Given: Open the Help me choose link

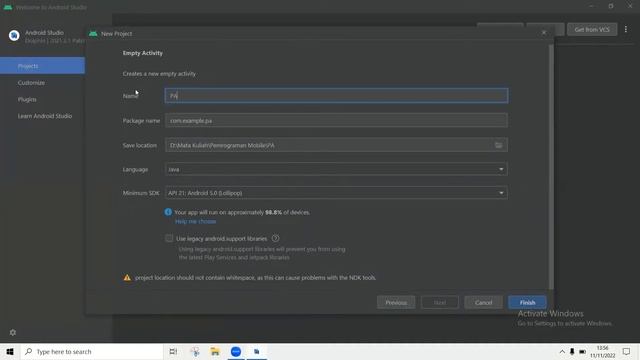Looking at the screenshot, I should pos(196,221).
